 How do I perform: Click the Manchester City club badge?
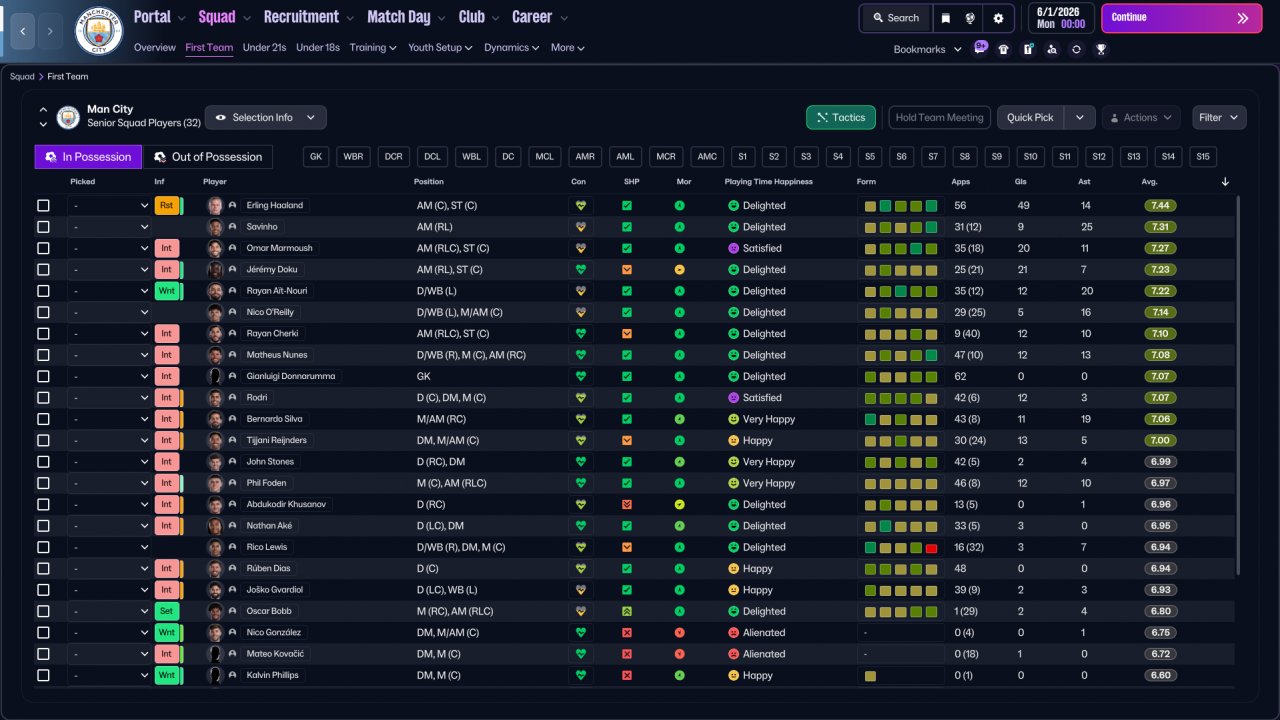pos(99,31)
